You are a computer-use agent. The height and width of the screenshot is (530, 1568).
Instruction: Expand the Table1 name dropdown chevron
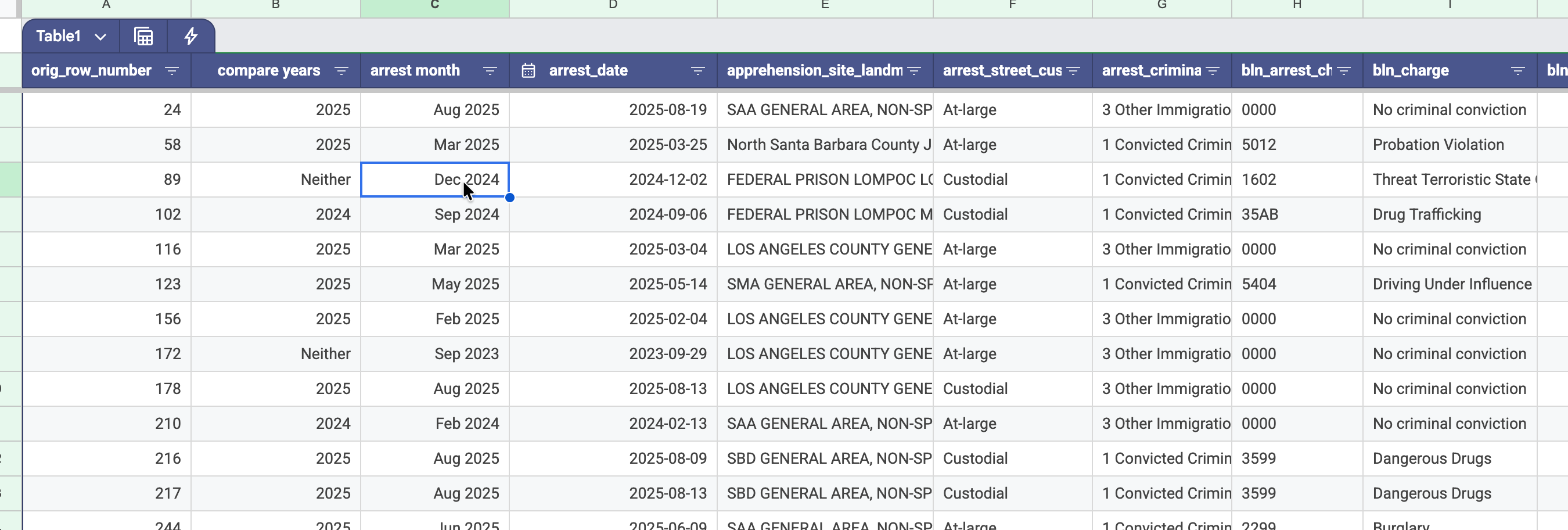[100, 37]
